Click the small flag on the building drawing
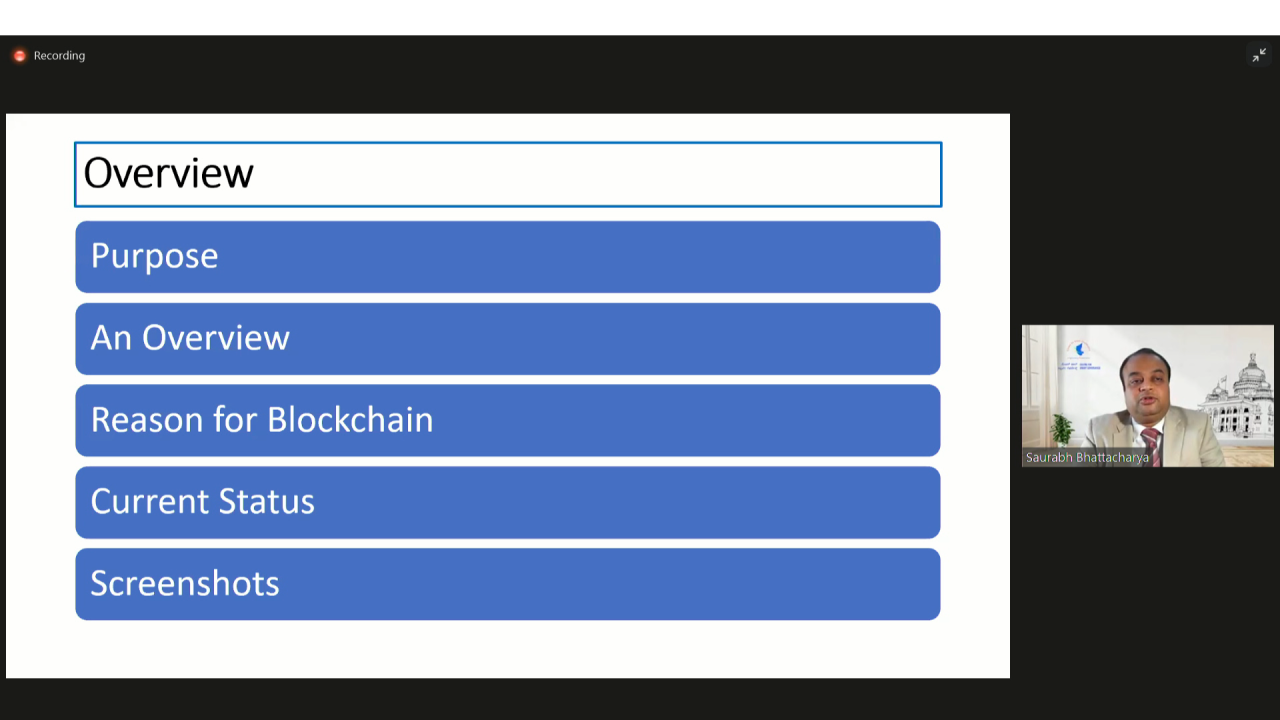1280x720 pixels. point(1224,378)
